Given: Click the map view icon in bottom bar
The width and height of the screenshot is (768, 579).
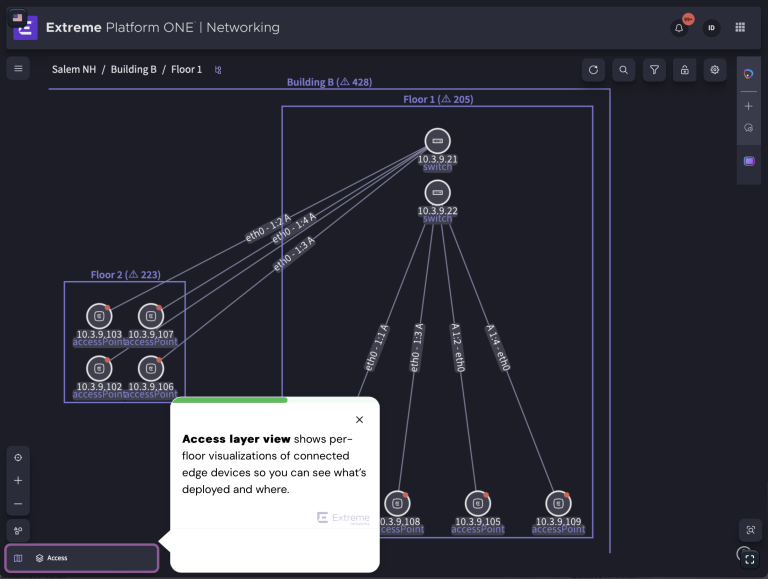Looking at the screenshot, I should tap(18, 558).
